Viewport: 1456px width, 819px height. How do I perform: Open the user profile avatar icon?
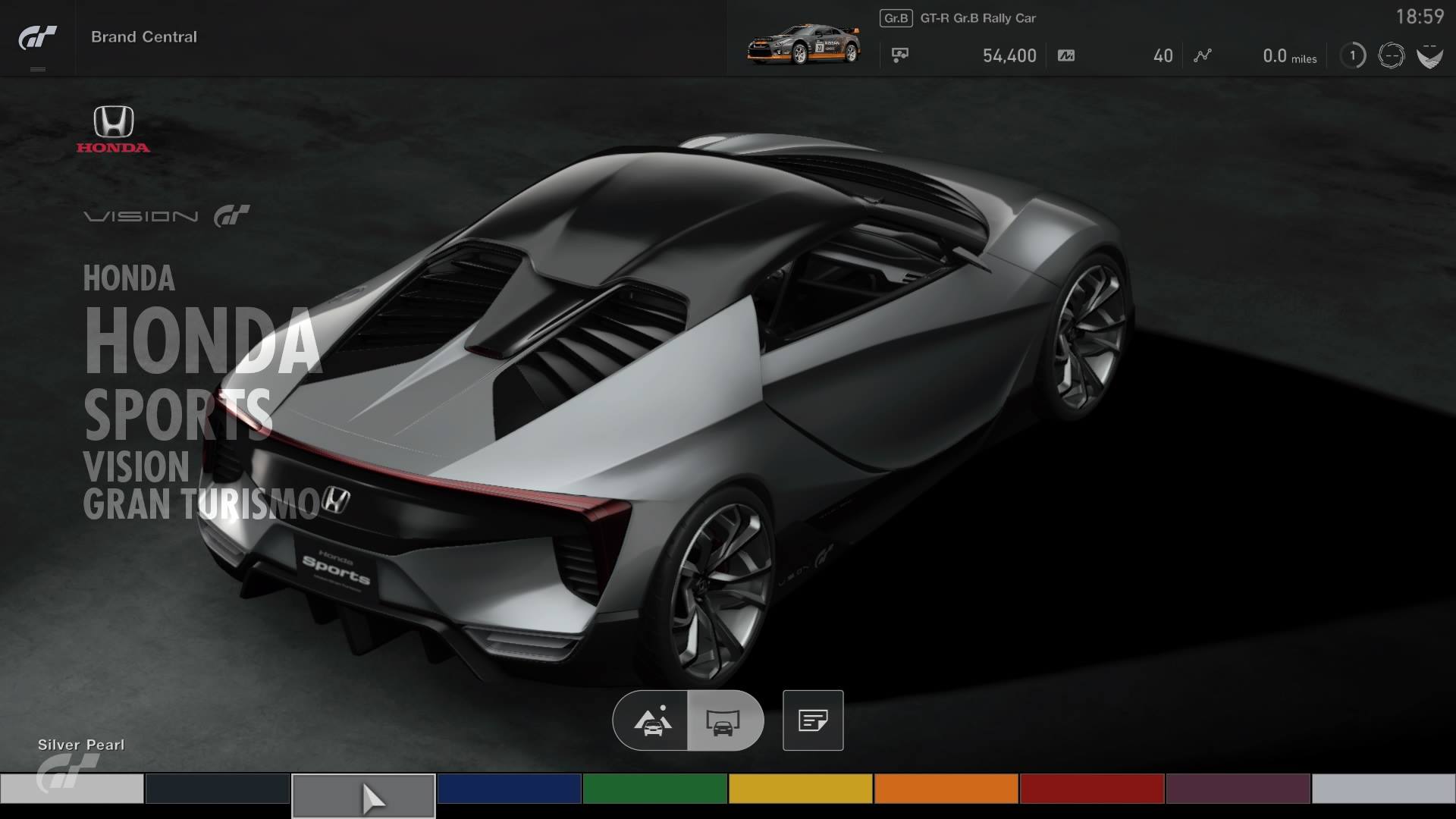point(1429,55)
